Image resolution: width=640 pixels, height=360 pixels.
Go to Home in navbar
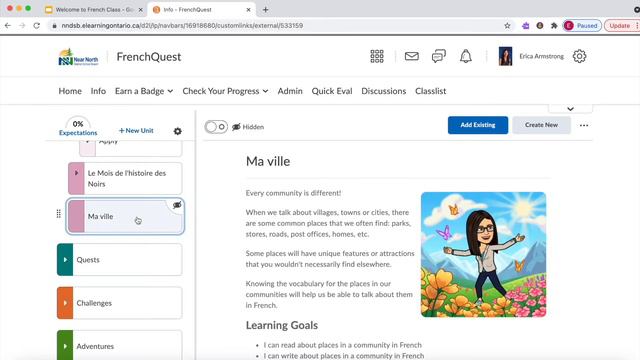(70, 91)
